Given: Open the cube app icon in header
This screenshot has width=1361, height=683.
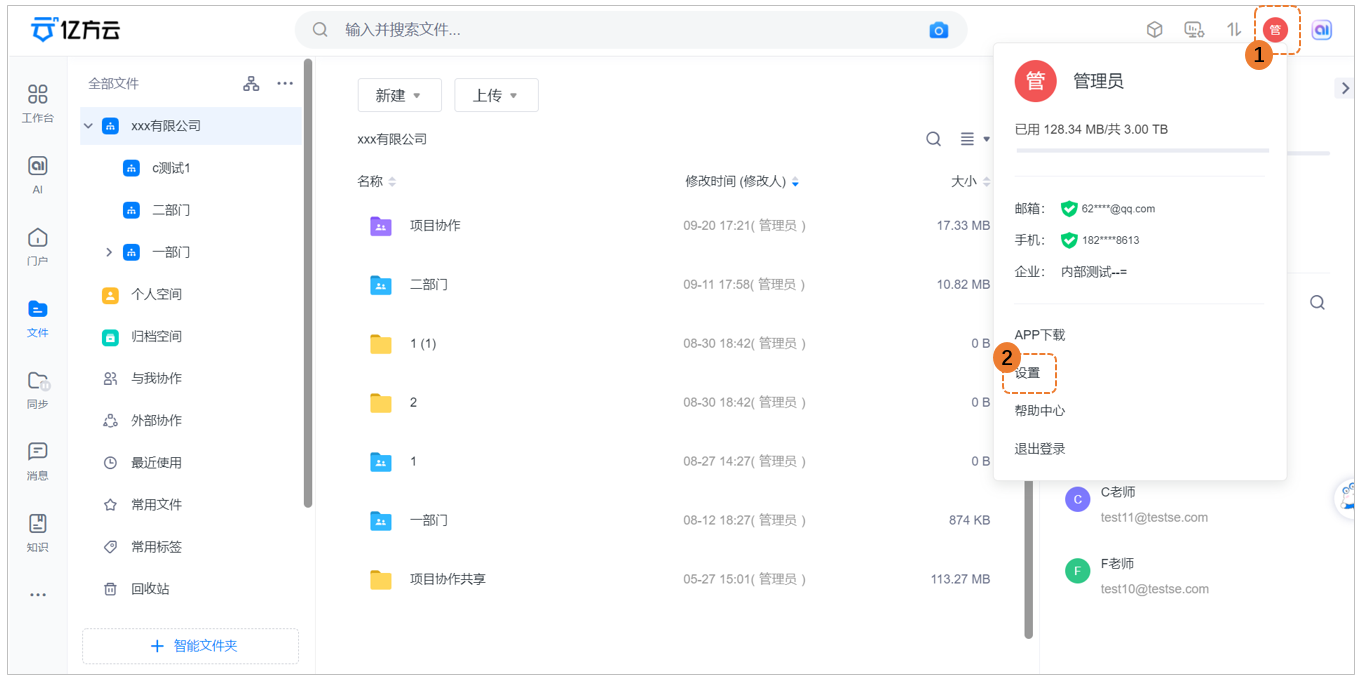Looking at the screenshot, I should tap(1154, 30).
